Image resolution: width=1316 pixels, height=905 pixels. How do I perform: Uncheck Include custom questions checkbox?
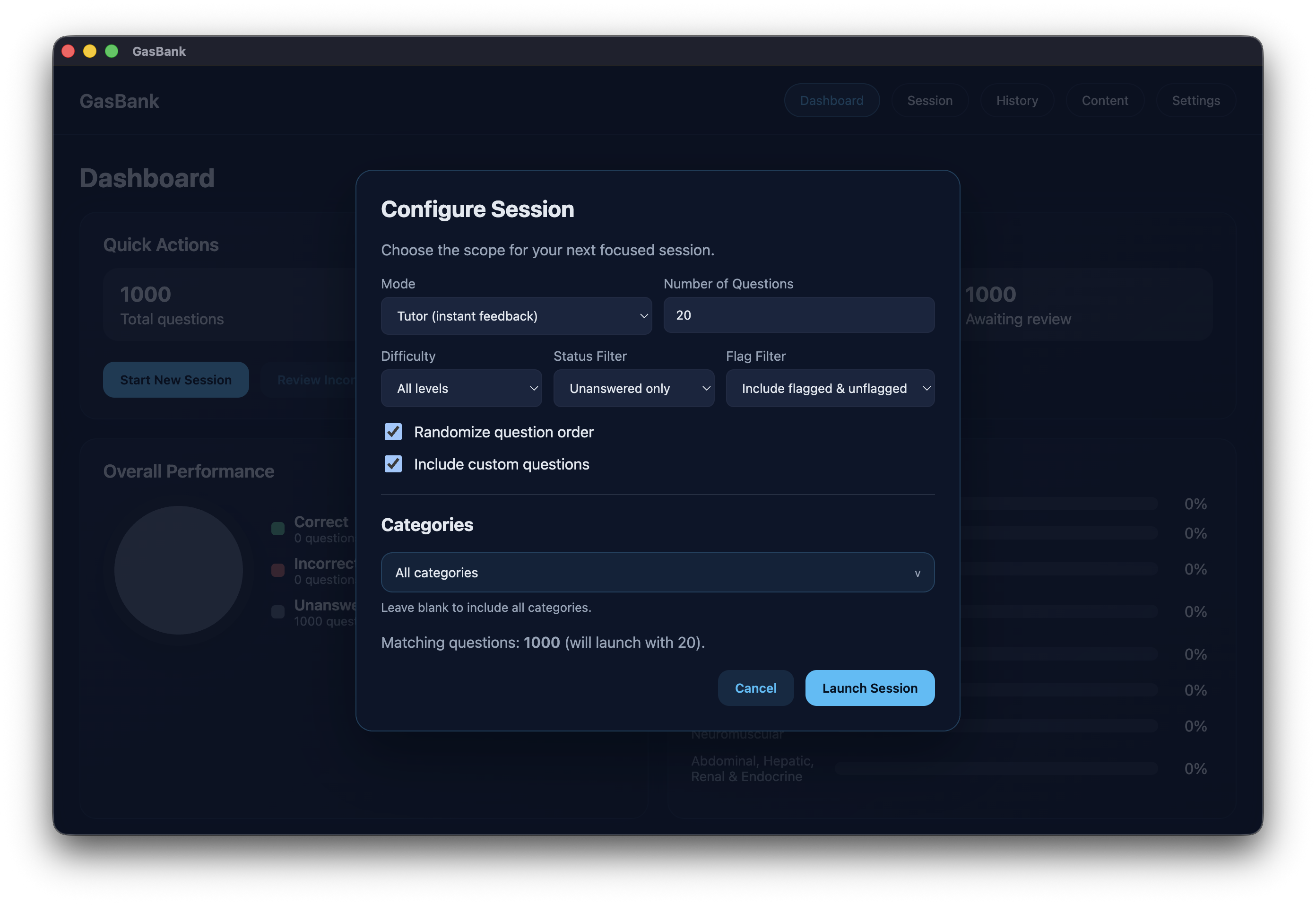[x=393, y=464]
